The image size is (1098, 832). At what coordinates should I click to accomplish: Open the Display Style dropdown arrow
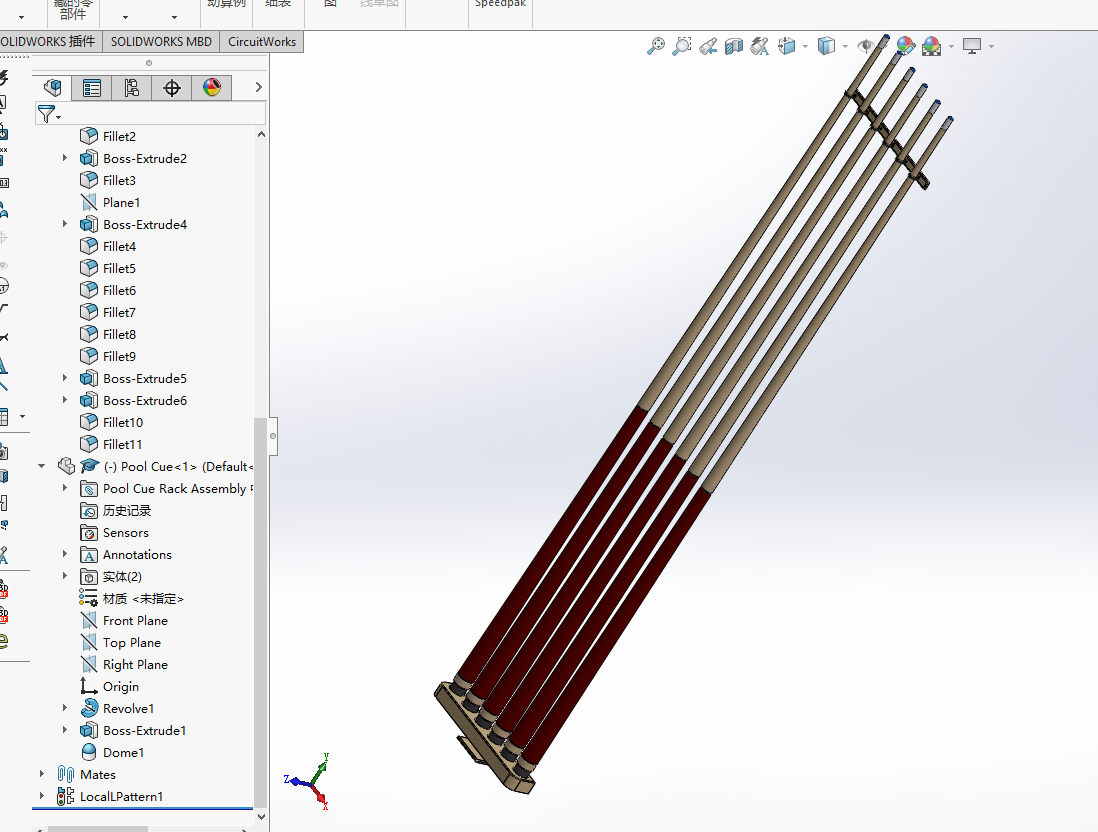coord(845,47)
